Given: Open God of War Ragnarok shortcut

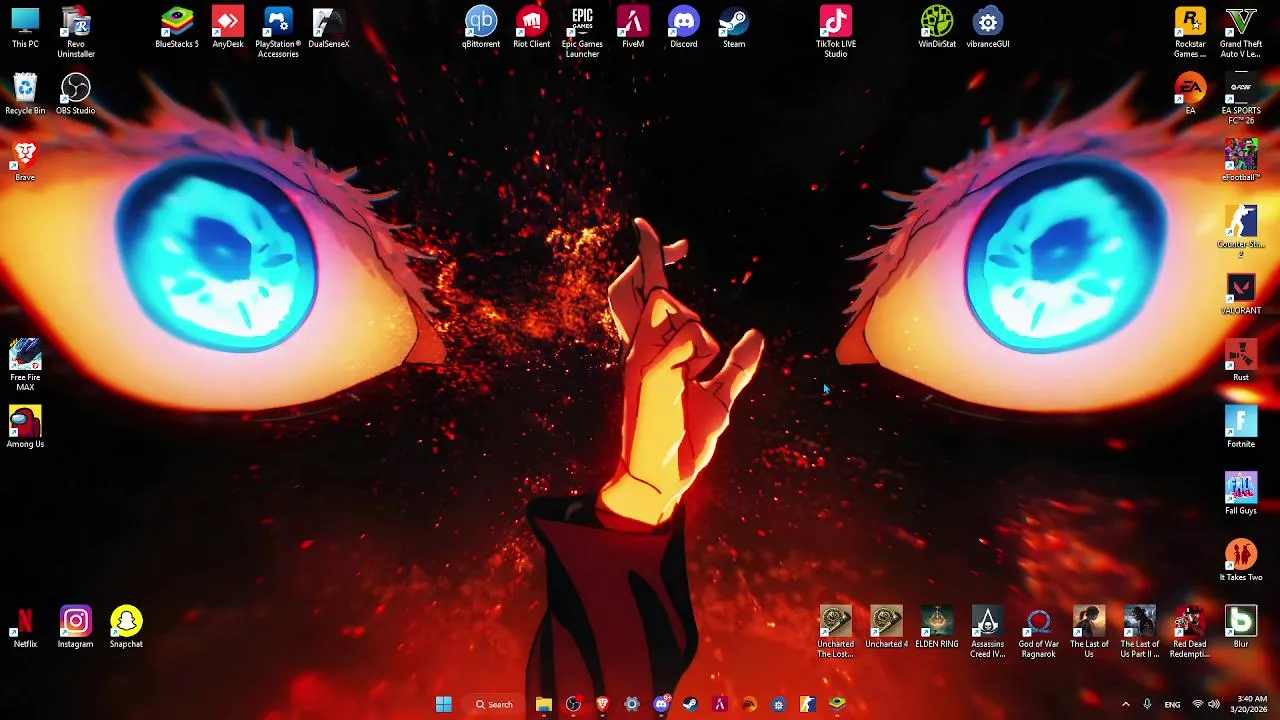Looking at the screenshot, I should click(1038, 632).
